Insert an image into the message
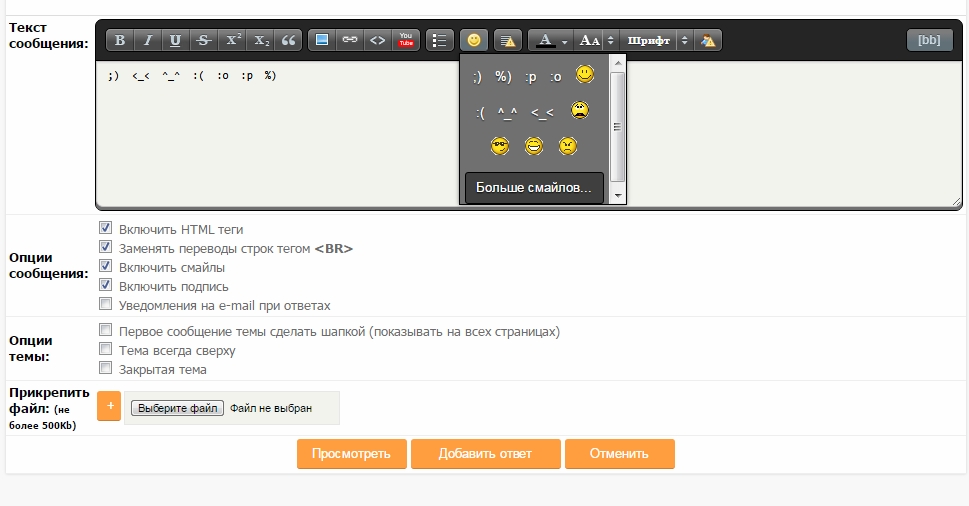Screen dimensions: 969x506 coord(322,40)
